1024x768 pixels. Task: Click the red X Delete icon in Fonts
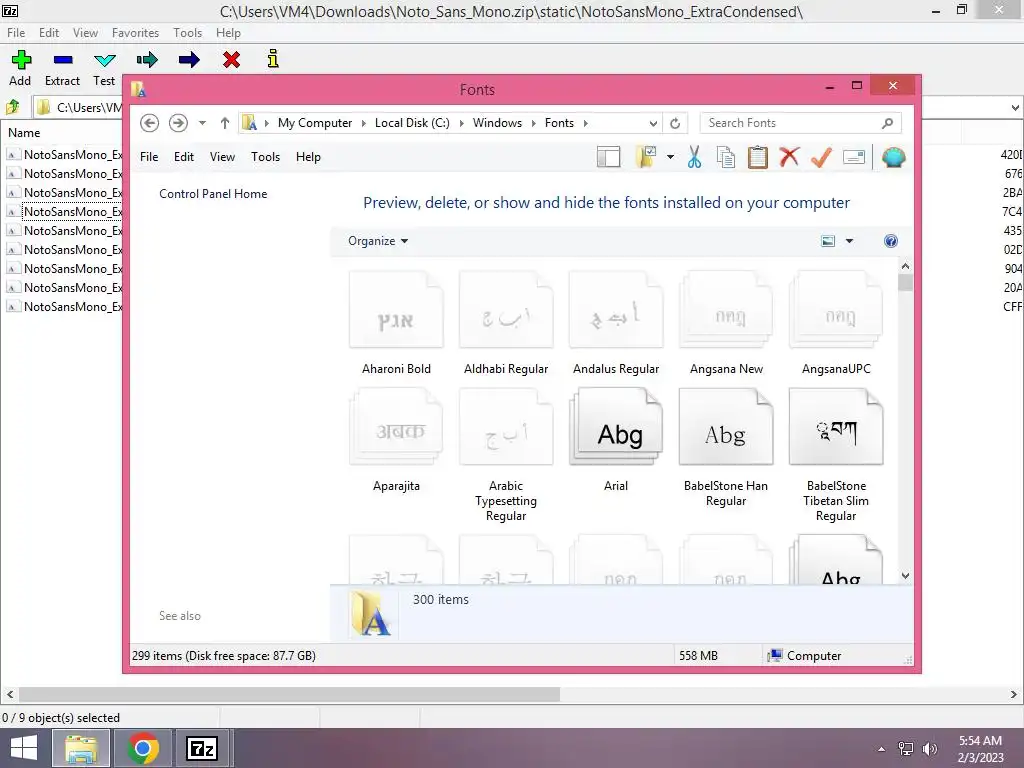[x=789, y=157]
